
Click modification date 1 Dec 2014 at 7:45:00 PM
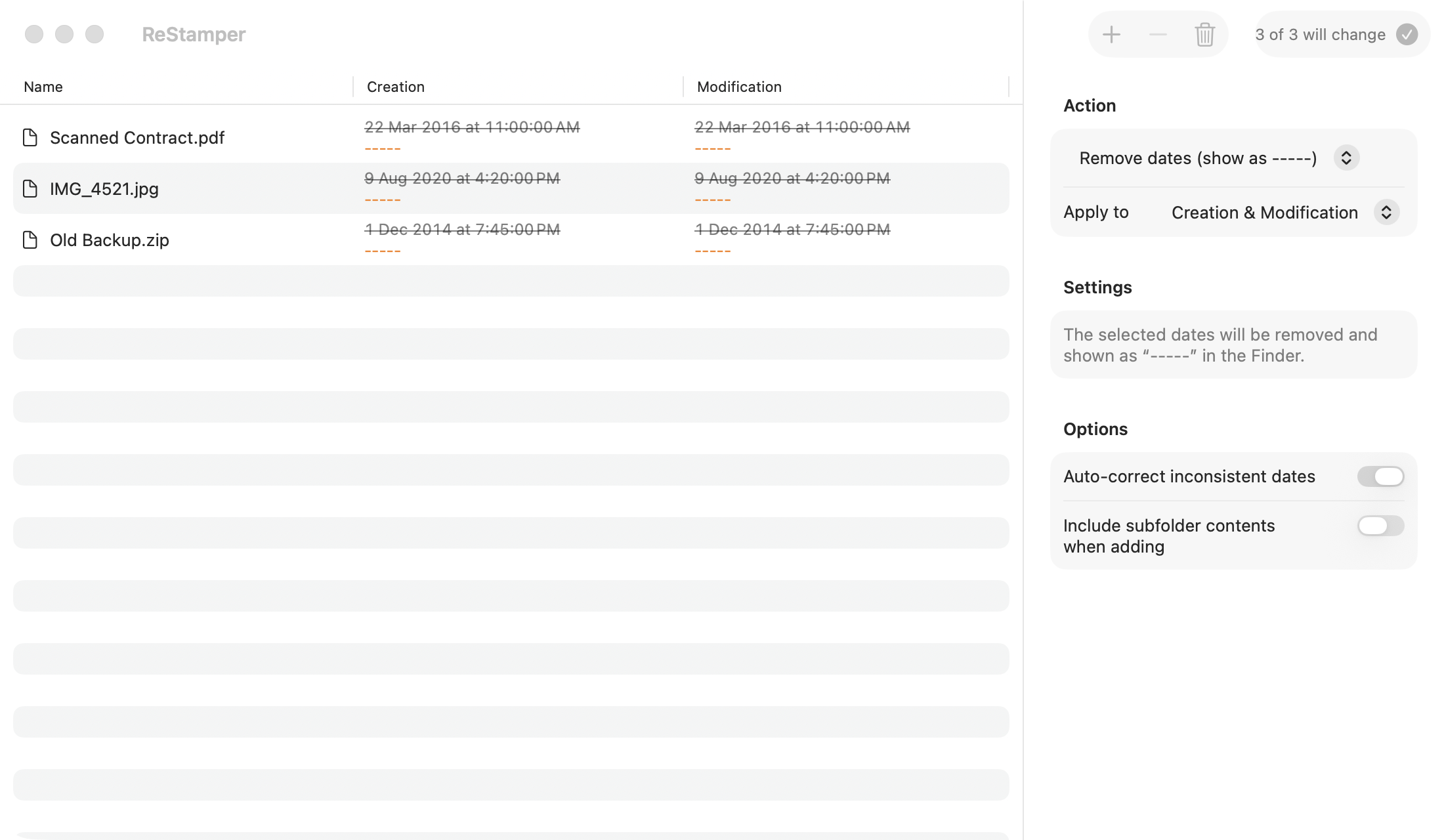click(793, 230)
